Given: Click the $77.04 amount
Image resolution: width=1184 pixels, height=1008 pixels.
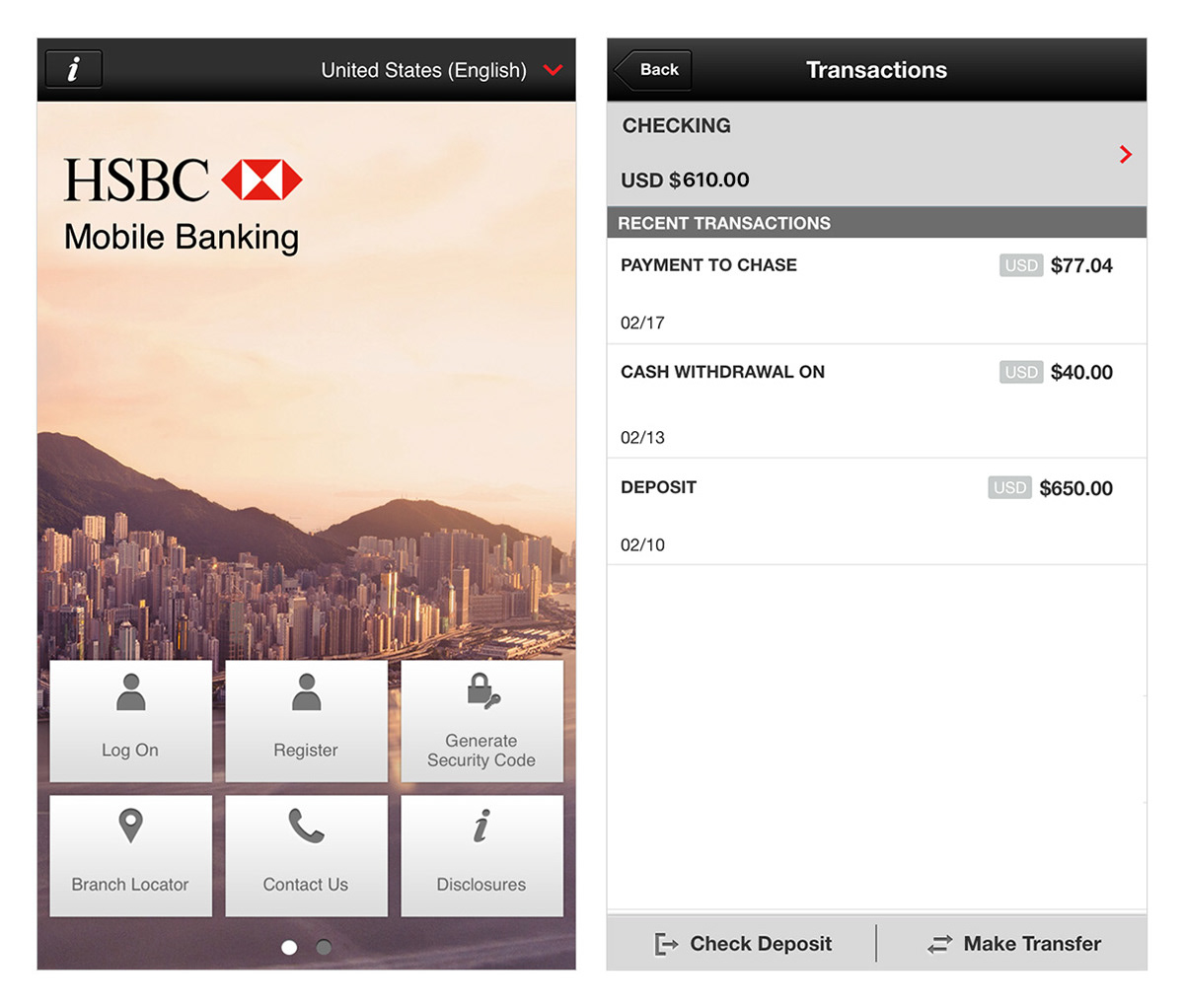Looking at the screenshot, I should coord(1081,265).
